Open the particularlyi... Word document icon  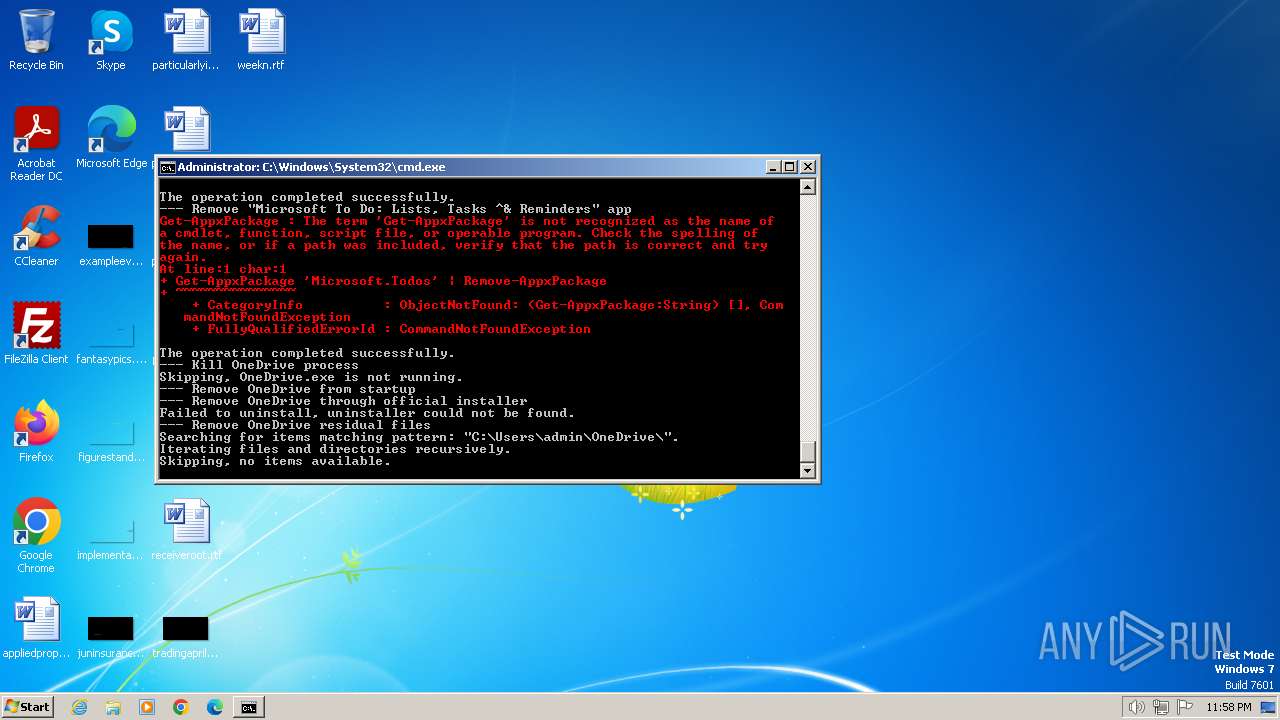(186, 40)
